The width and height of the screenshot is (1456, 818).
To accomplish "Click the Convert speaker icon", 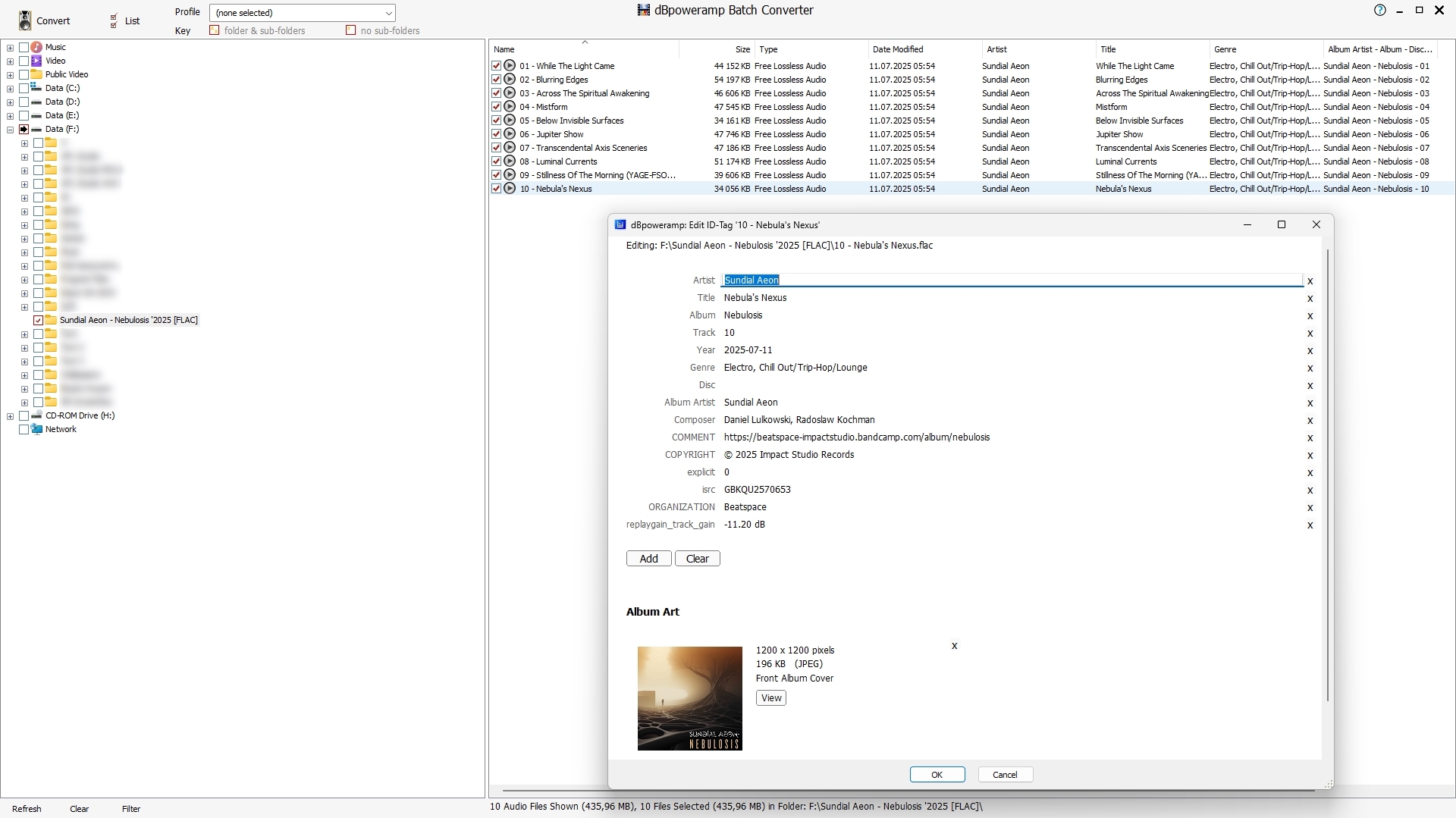I will 26,20.
